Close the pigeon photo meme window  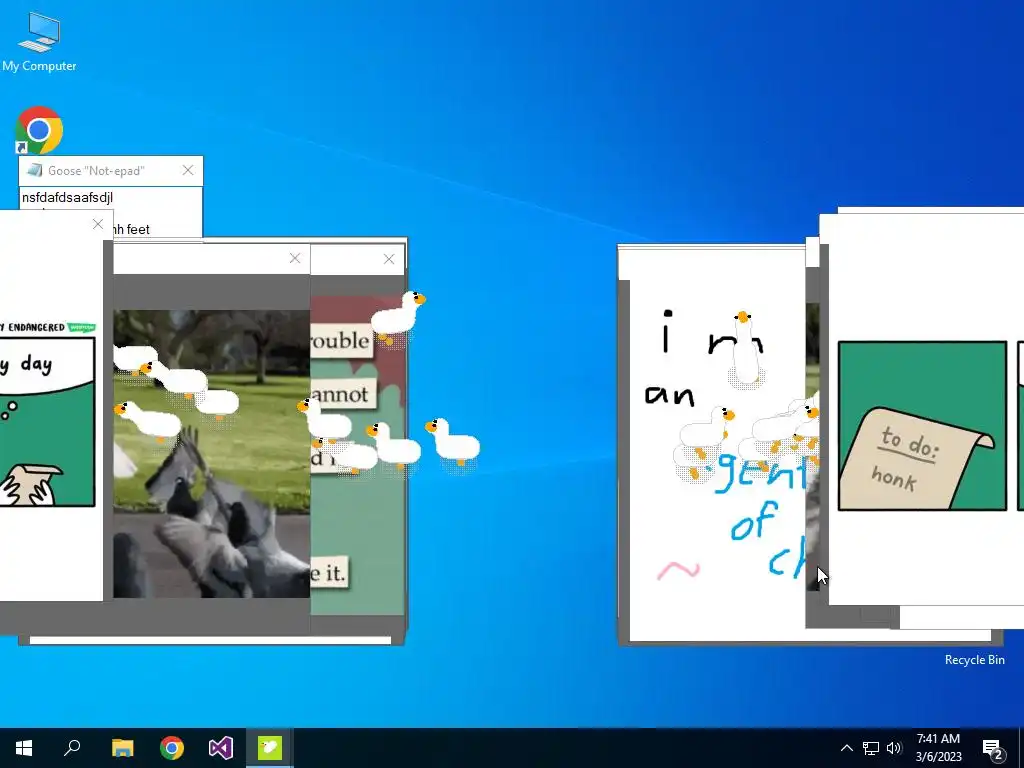coord(295,259)
